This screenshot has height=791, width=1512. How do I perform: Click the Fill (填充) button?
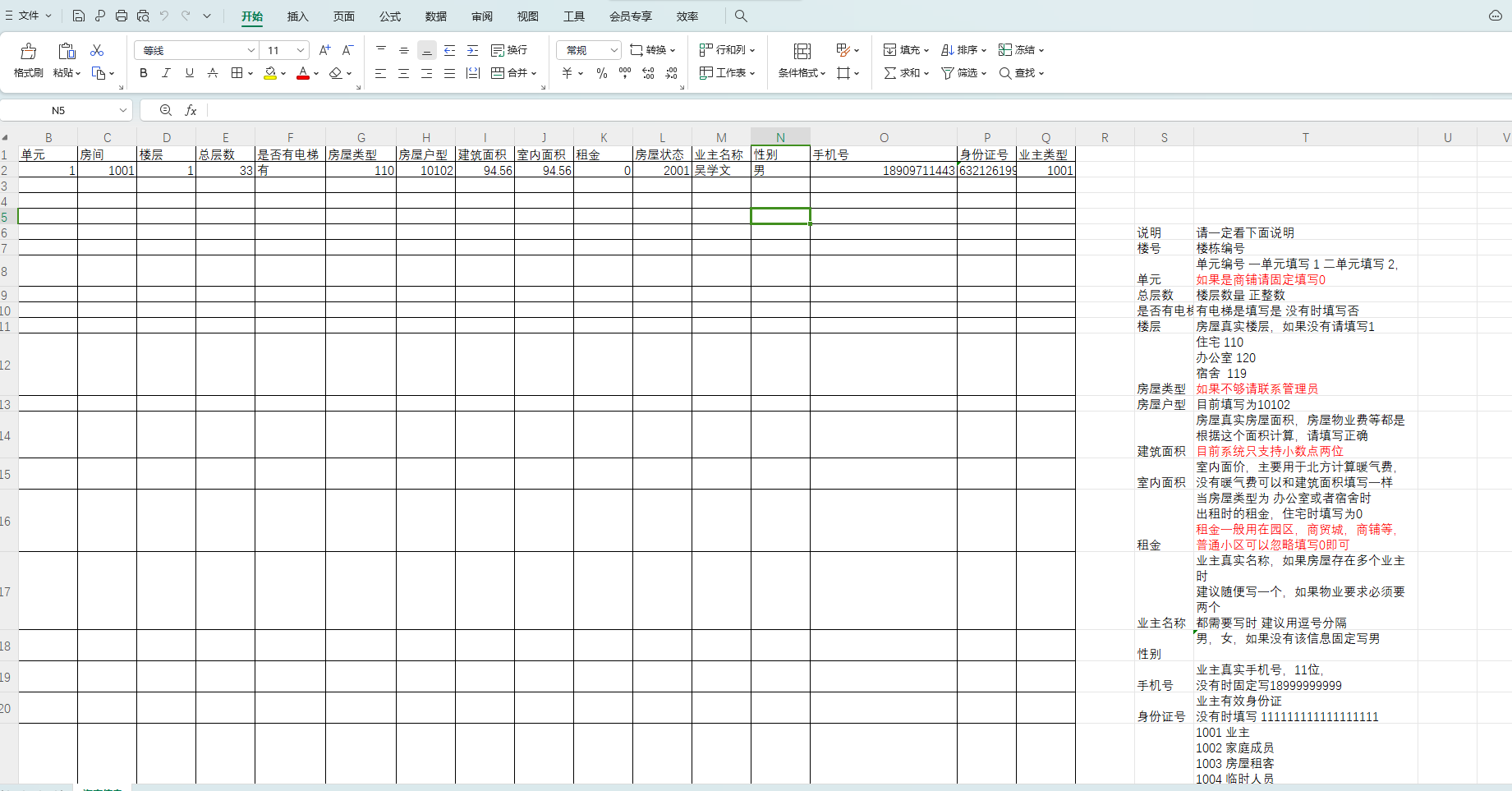point(906,50)
